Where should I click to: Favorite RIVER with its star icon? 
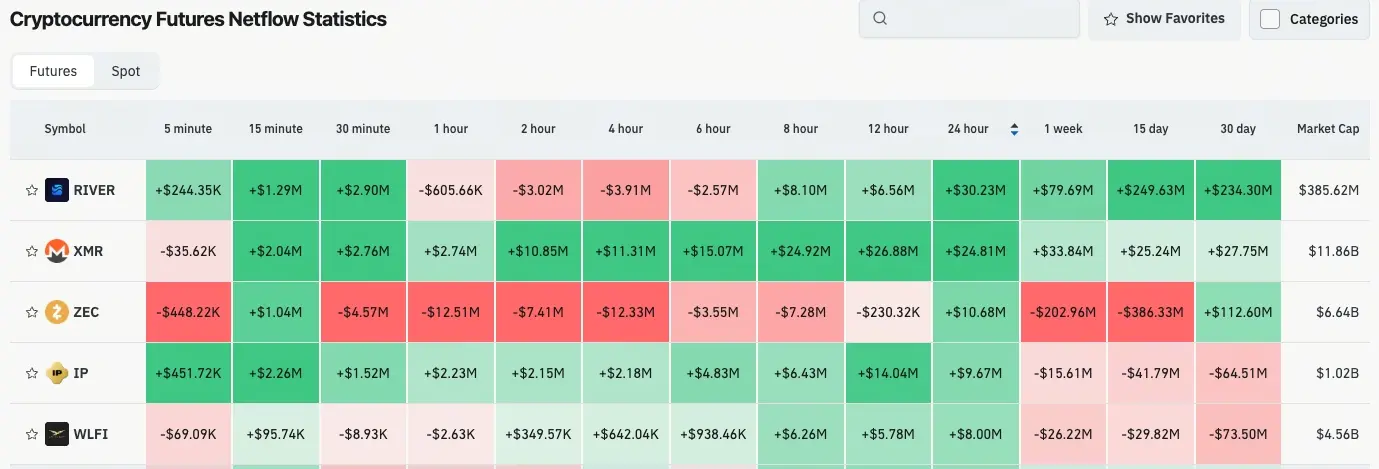coord(32,190)
